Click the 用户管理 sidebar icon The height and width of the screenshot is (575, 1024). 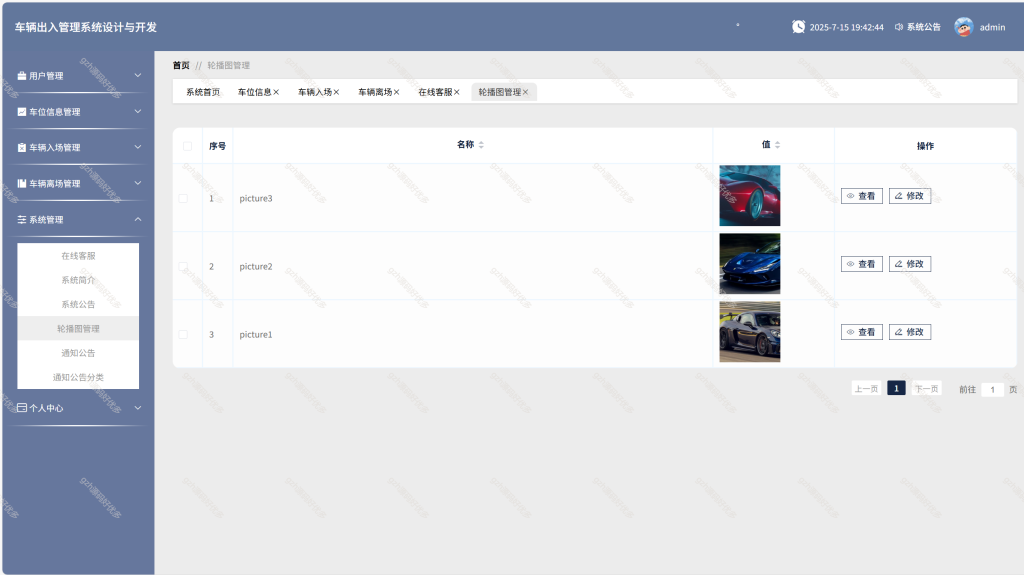click(x=22, y=76)
